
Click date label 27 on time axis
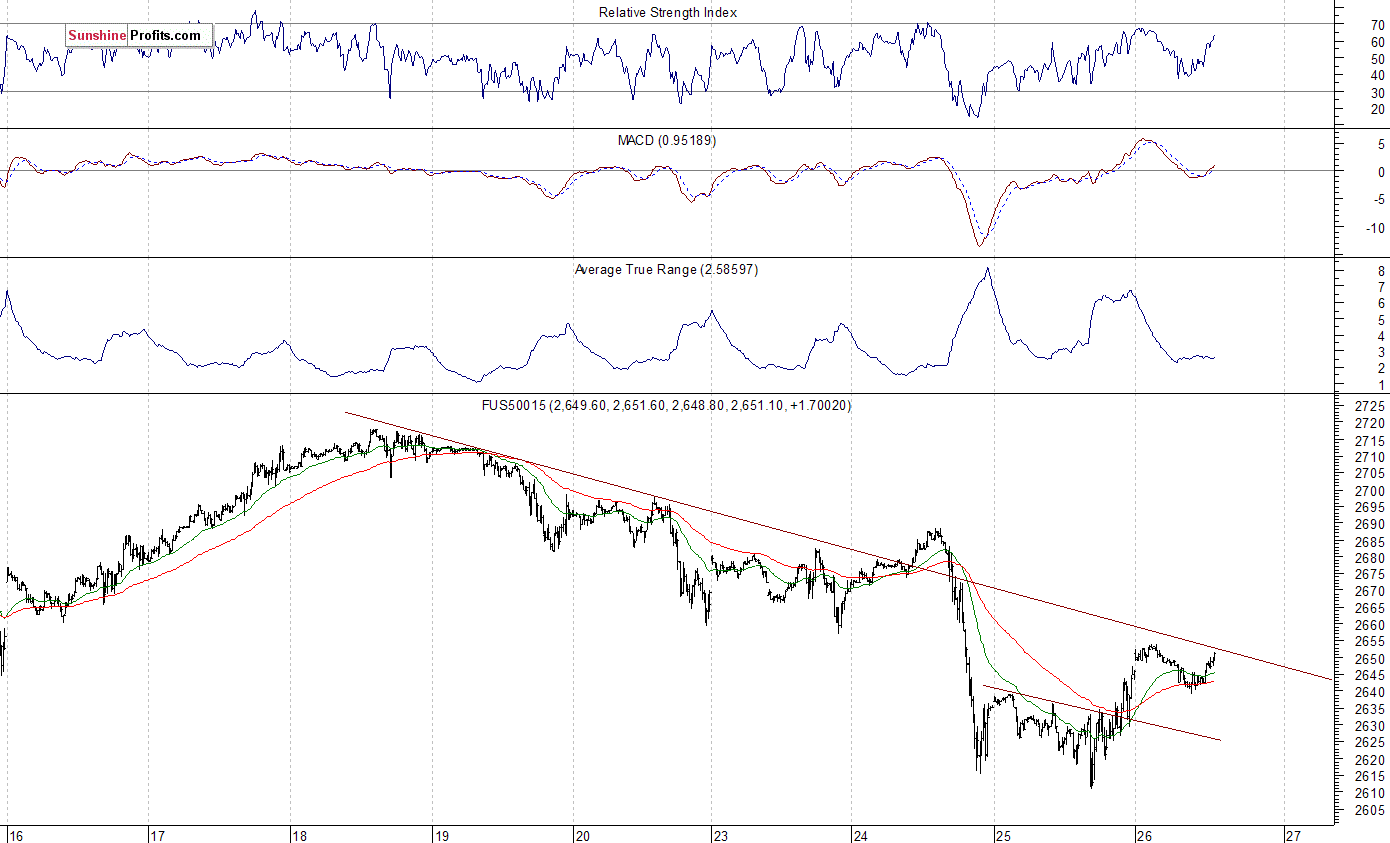click(x=1292, y=834)
